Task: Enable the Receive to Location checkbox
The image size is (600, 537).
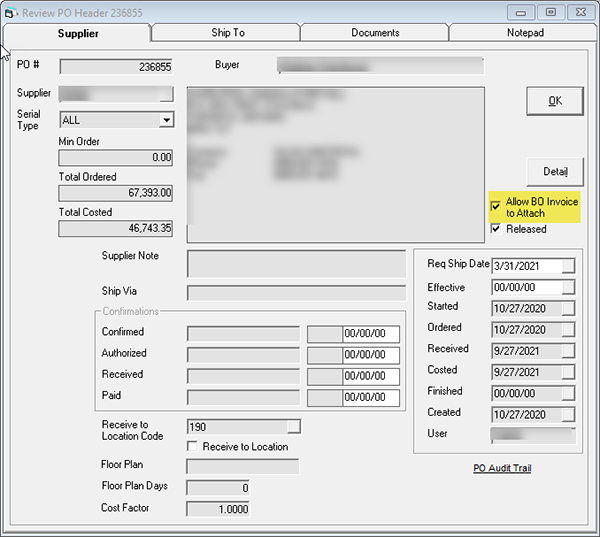Action: tap(192, 446)
